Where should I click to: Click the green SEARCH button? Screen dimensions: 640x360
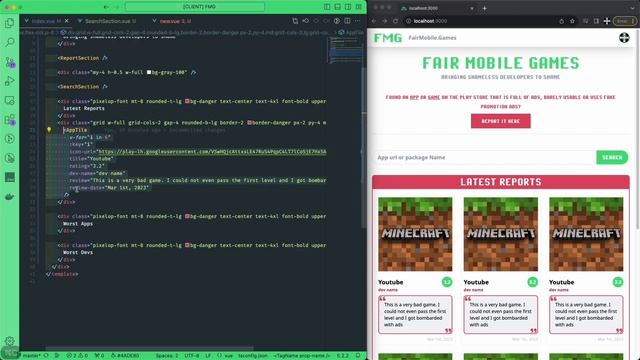coord(612,157)
